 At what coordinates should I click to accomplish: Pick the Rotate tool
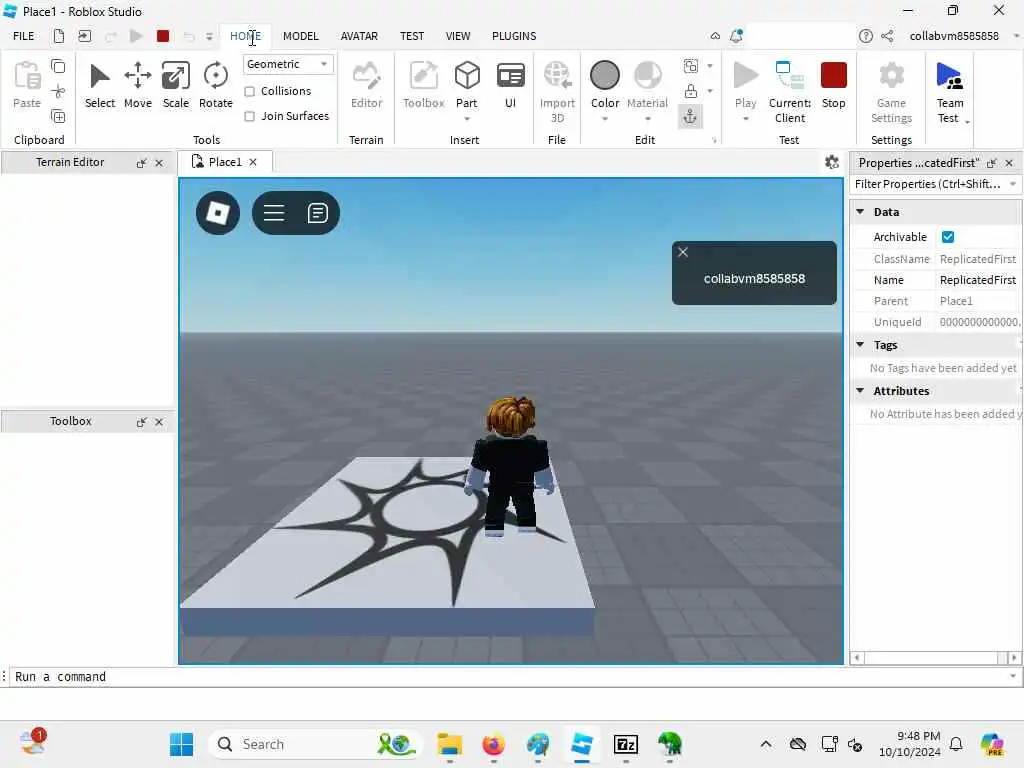216,85
